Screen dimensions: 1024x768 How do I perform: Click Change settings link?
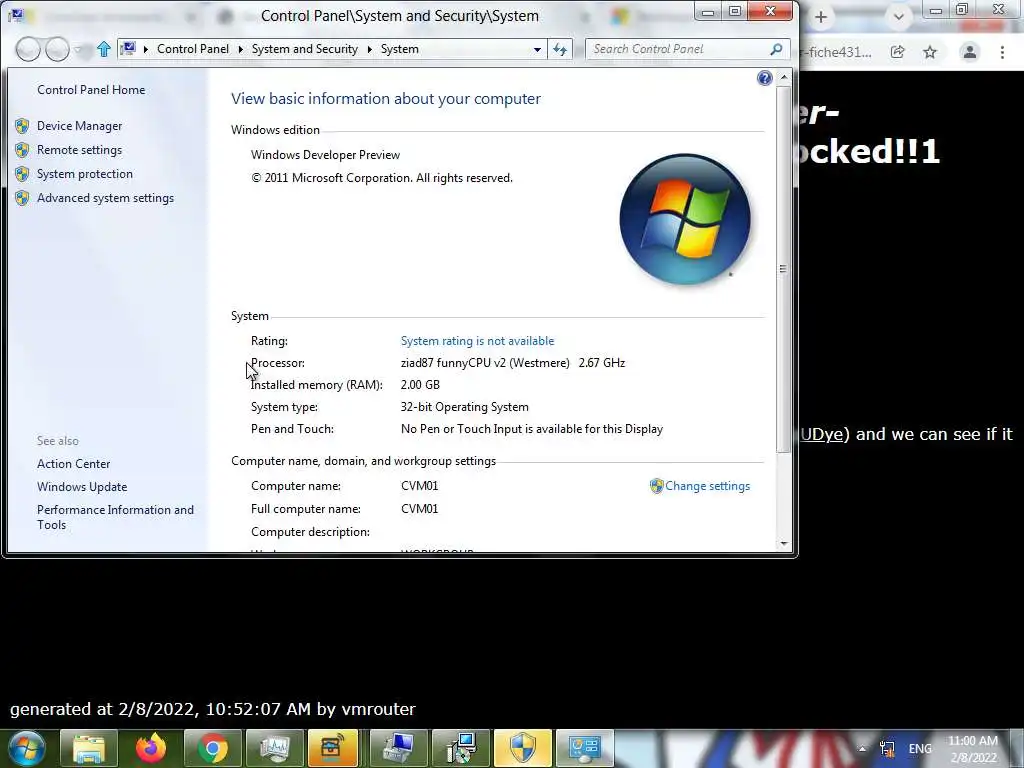(x=707, y=486)
